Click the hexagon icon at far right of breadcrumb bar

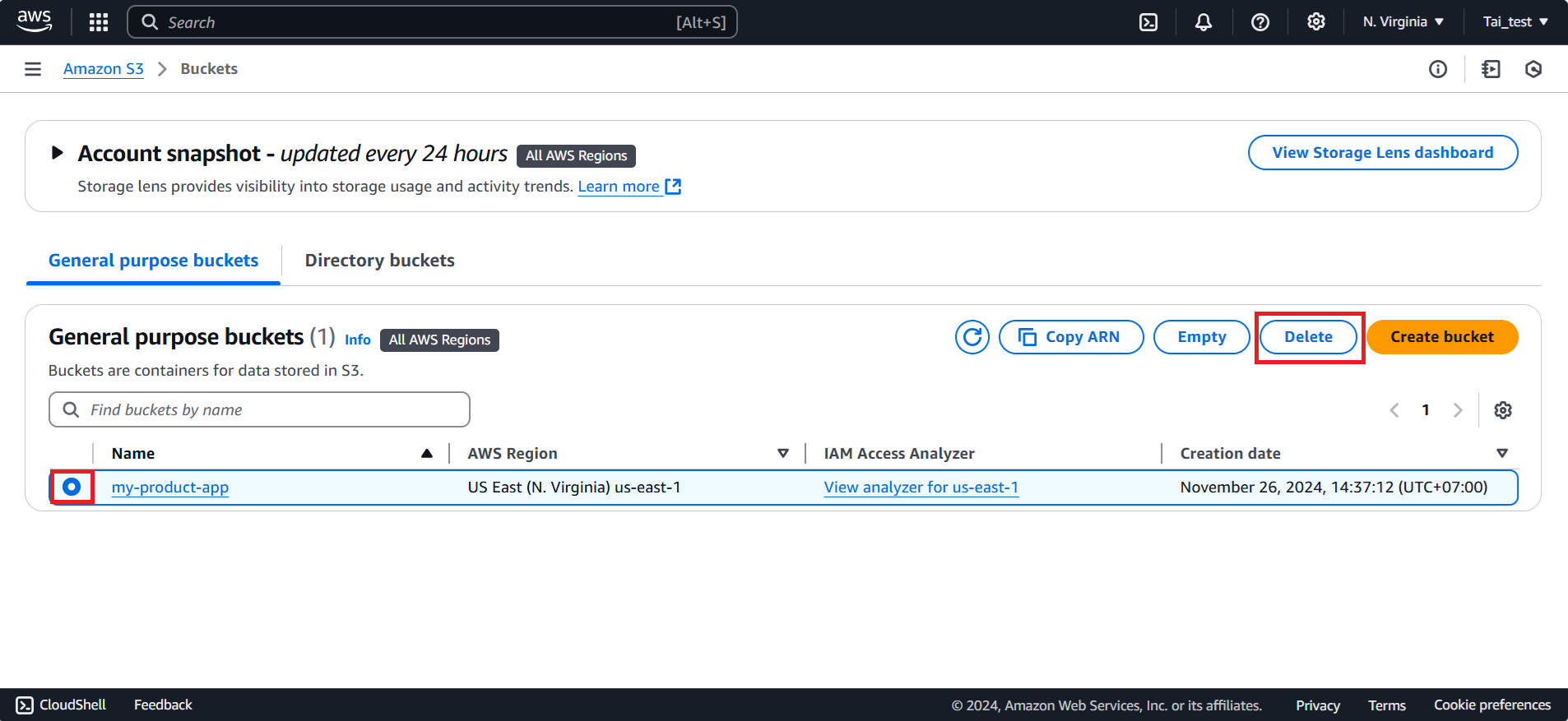(x=1533, y=69)
